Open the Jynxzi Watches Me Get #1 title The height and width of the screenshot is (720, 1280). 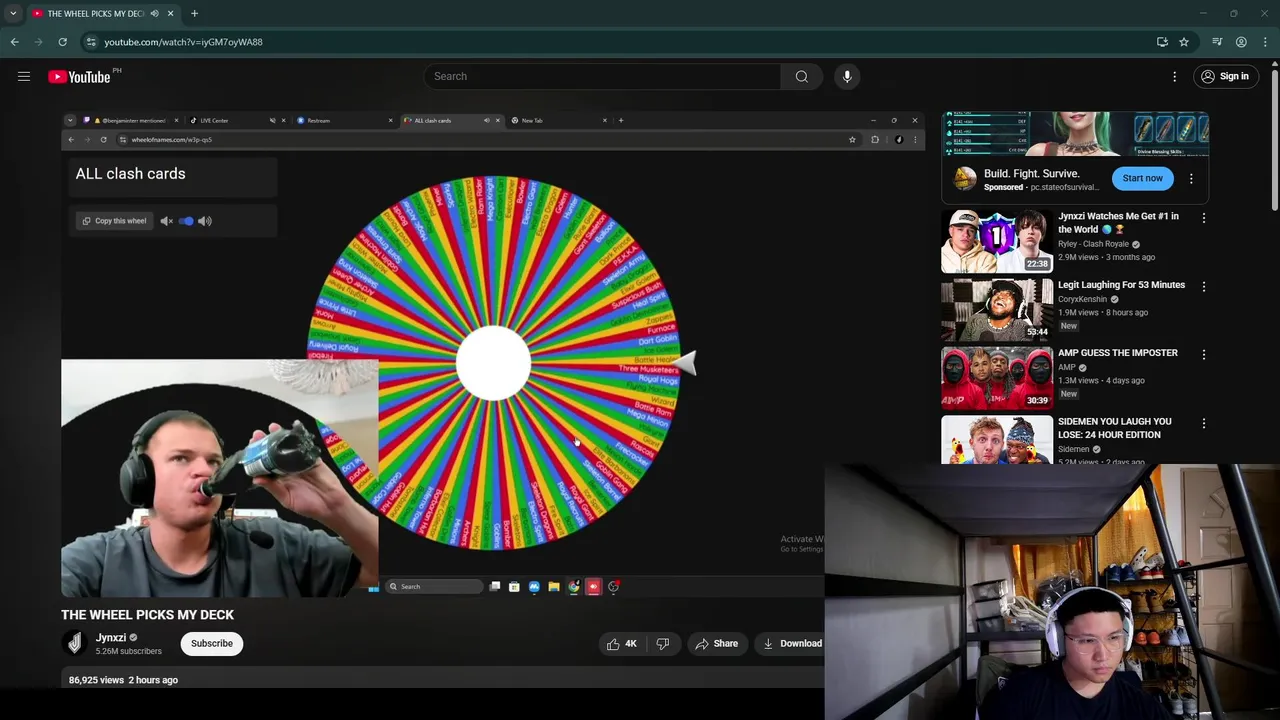click(x=1120, y=222)
